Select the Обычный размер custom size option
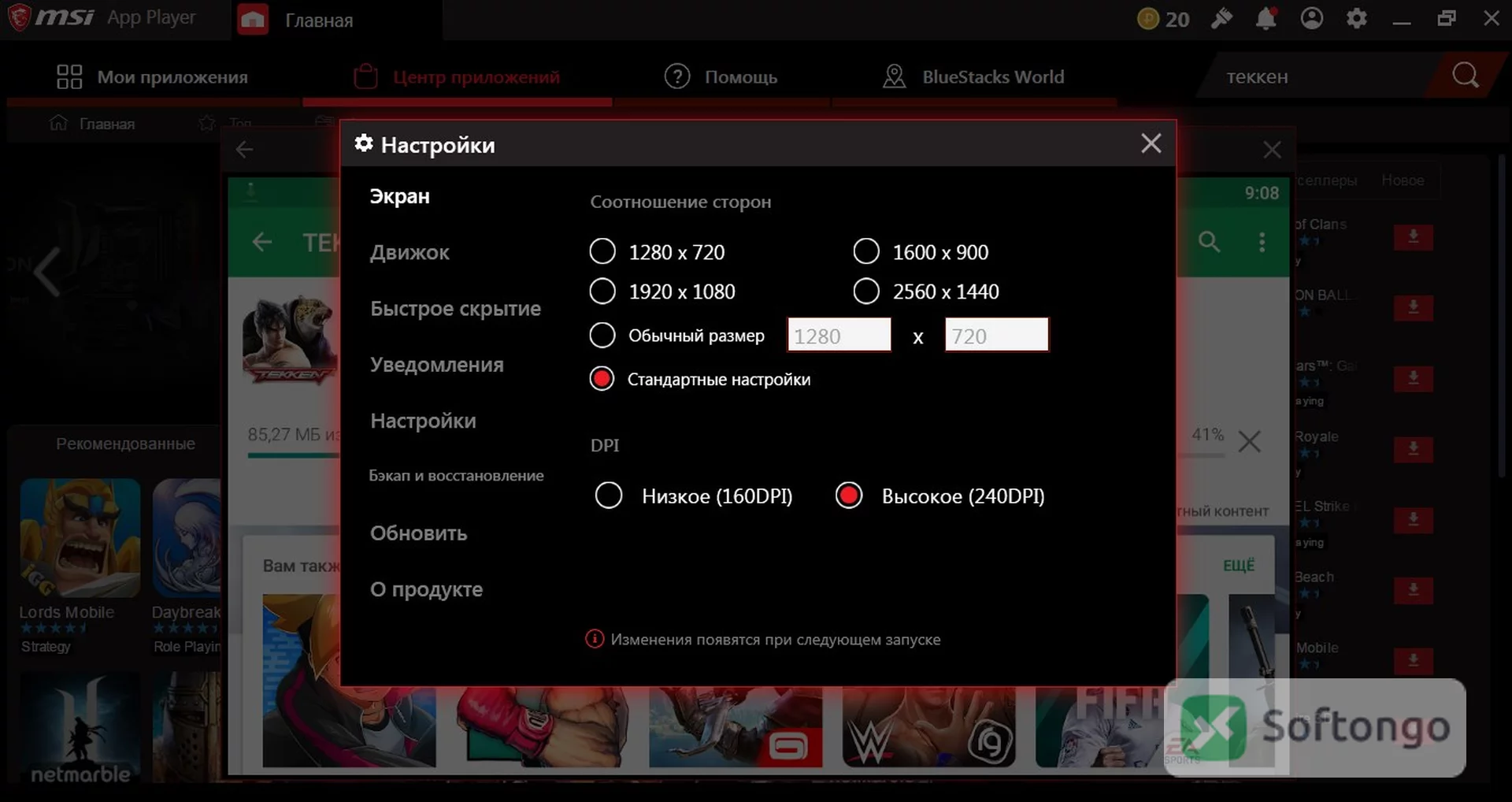Image resolution: width=1512 pixels, height=802 pixels. coord(602,335)
